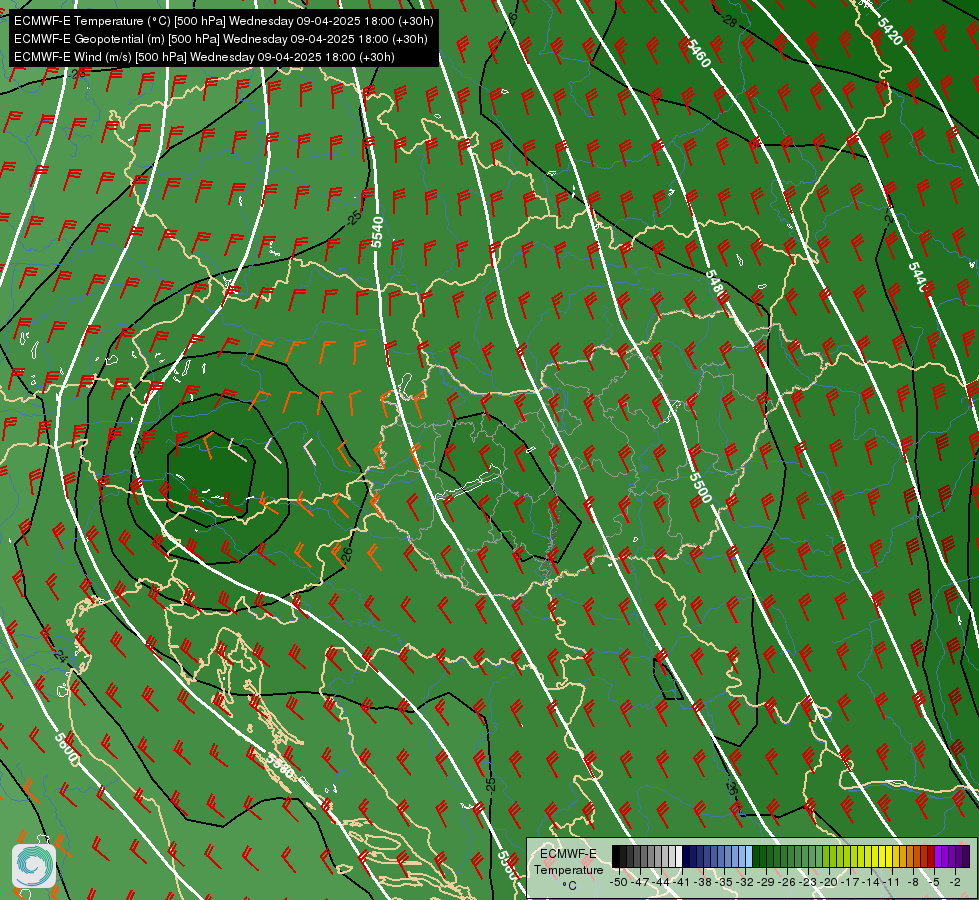Click the -32 value in the legend
Viewport: 979px width, 900px height.
point(745,882)
